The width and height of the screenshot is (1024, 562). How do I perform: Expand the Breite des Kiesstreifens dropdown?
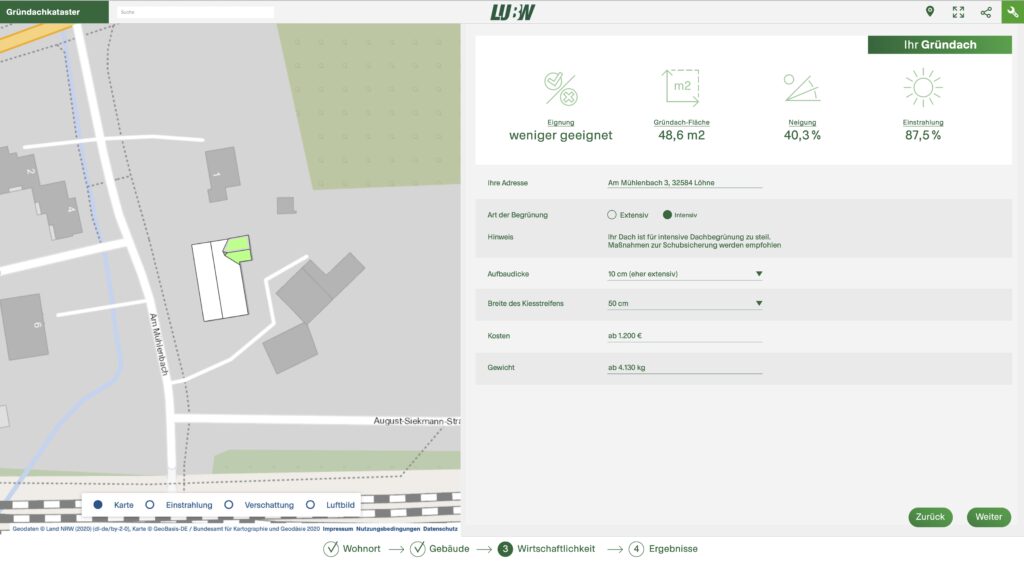pos(684,303)
